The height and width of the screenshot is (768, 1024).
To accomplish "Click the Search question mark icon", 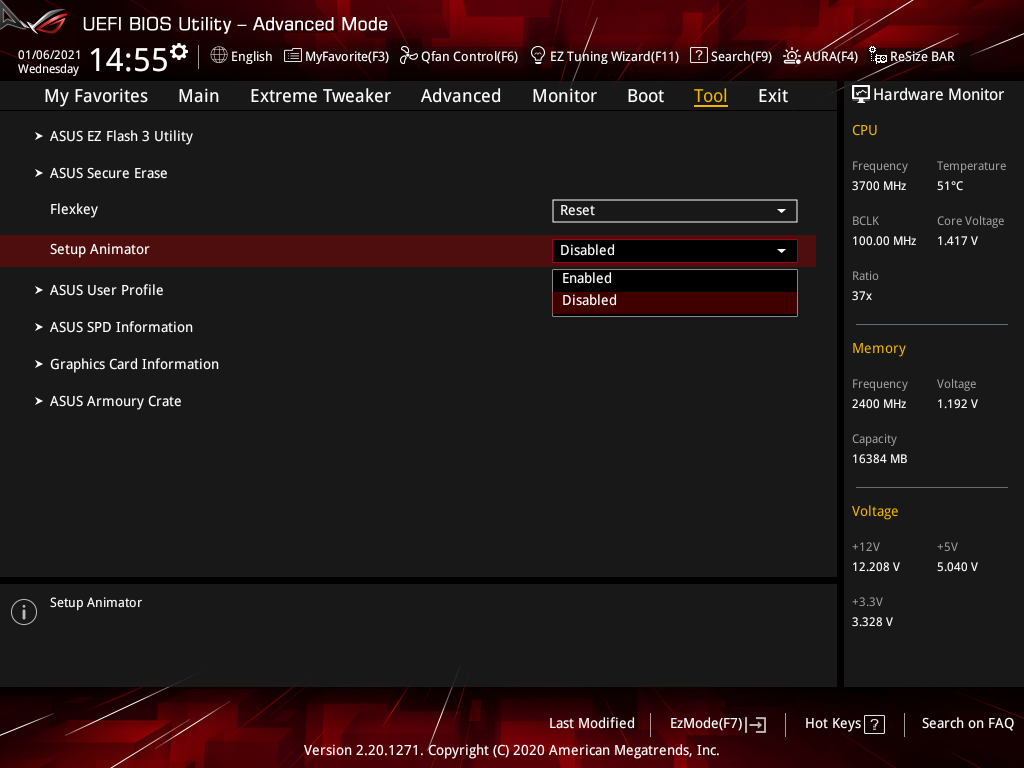I will (x=698, y=56).
